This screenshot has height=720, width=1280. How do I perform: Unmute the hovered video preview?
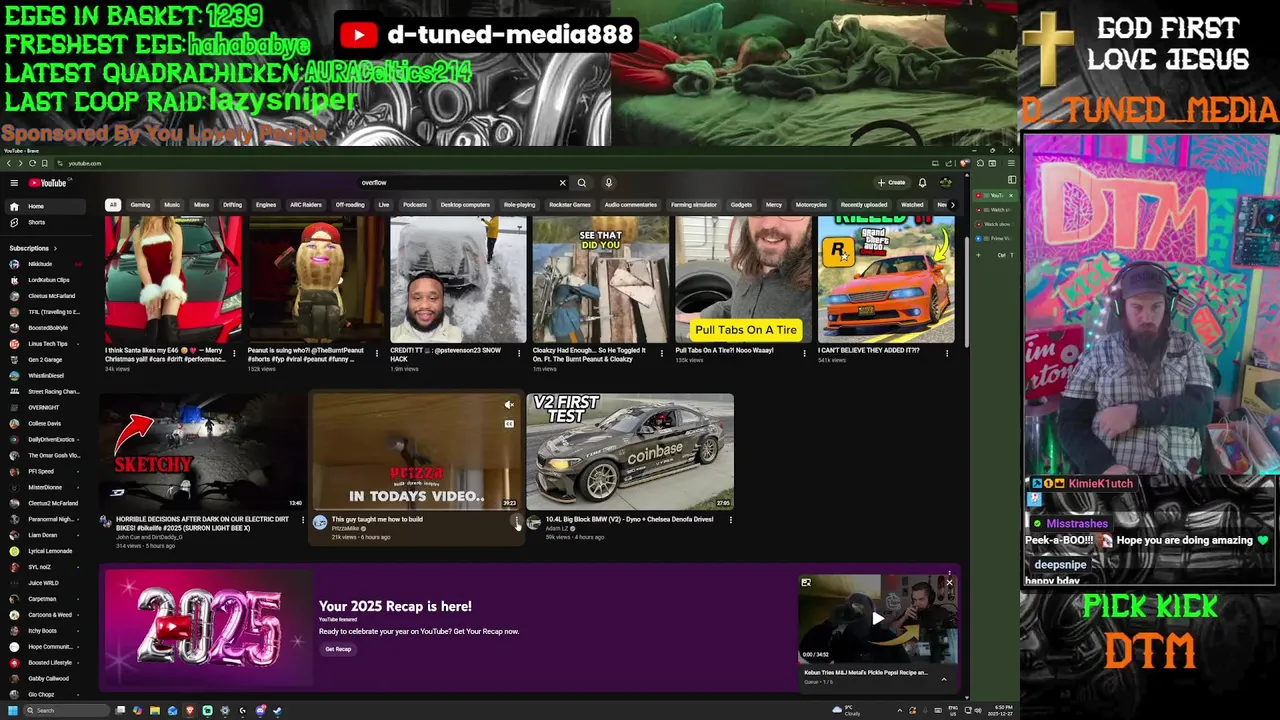coord(509,405)
